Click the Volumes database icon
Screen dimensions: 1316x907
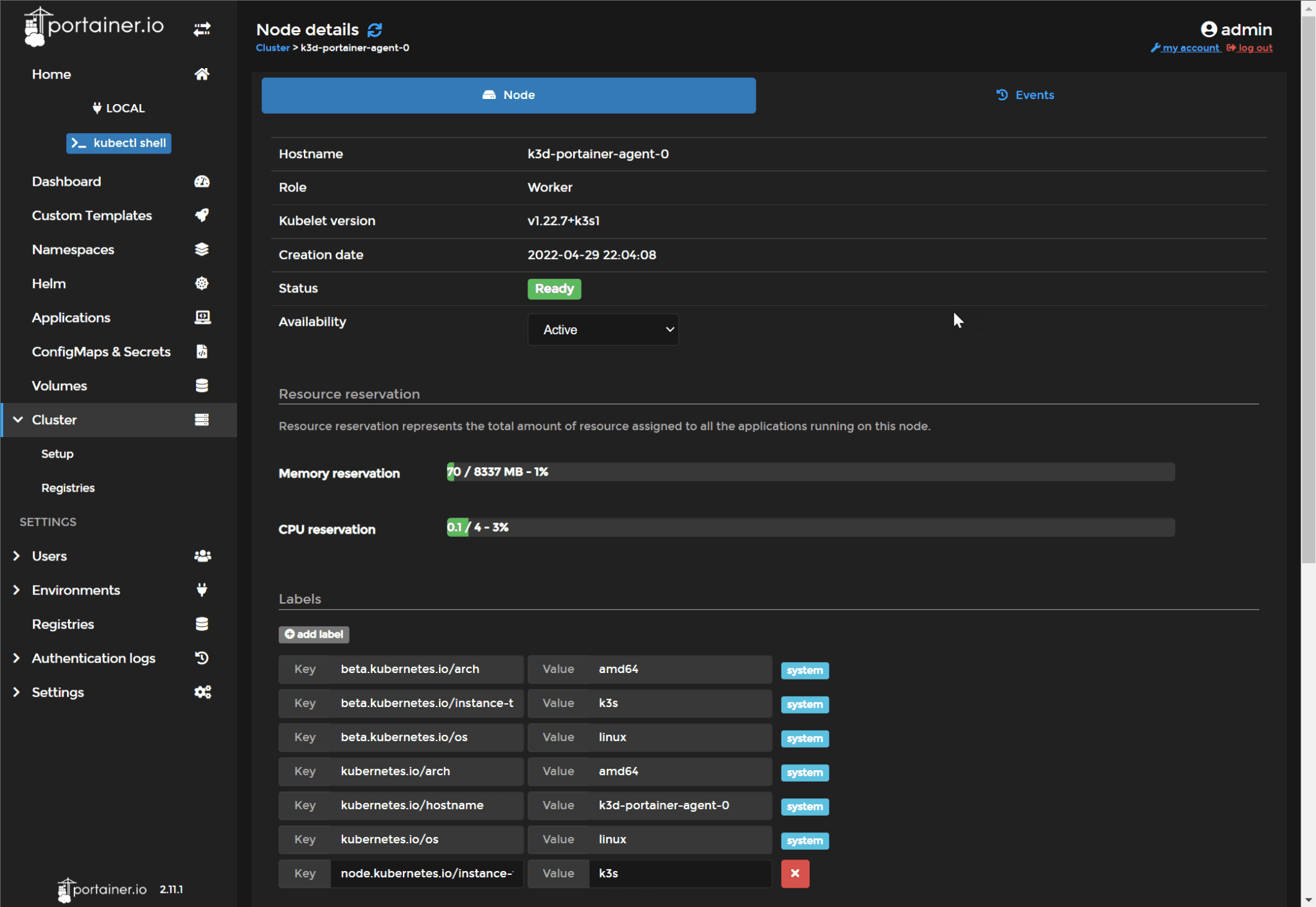(202, 385)
